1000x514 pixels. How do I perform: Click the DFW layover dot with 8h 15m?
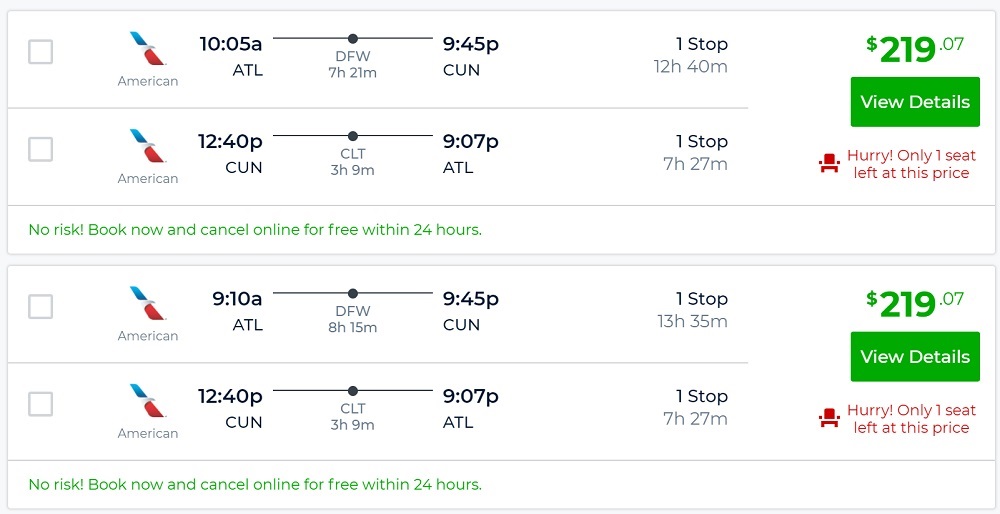[x=353, y=294]
